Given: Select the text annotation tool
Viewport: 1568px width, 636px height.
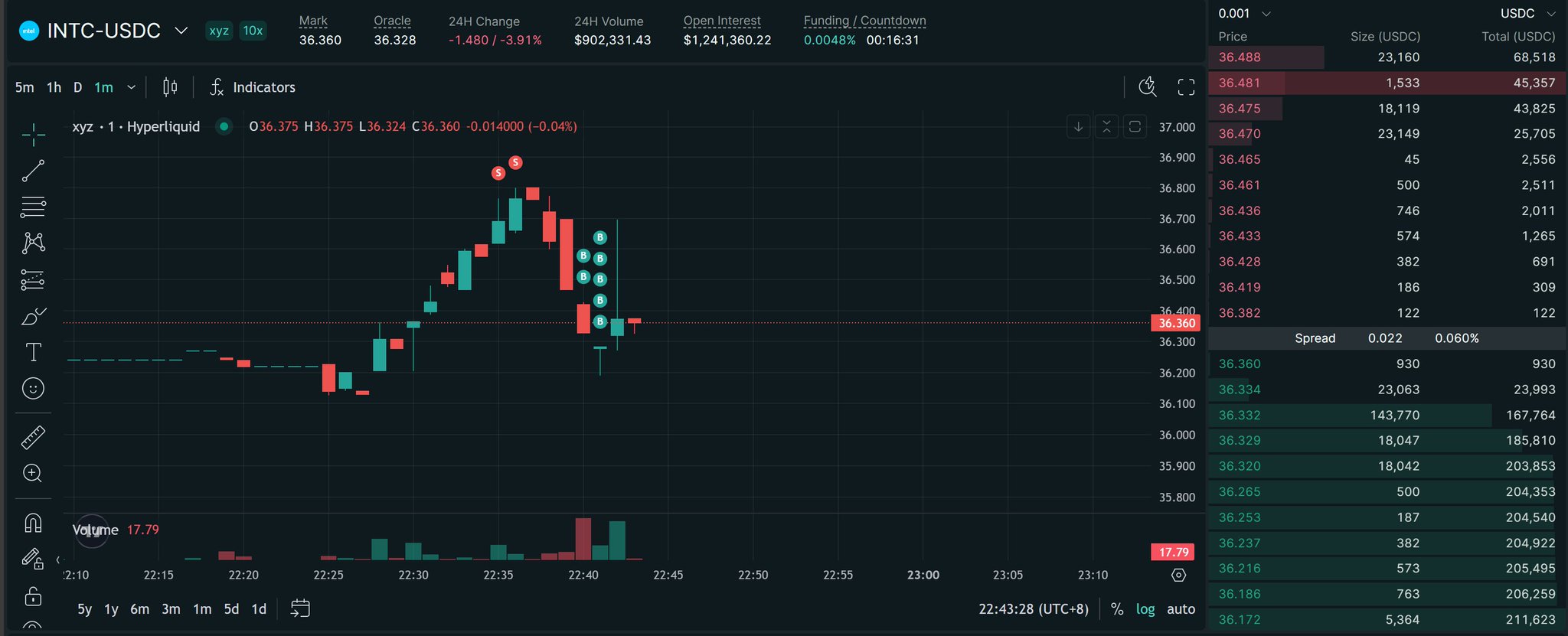Looking at the screenshot, I should (x=33, y=352).
